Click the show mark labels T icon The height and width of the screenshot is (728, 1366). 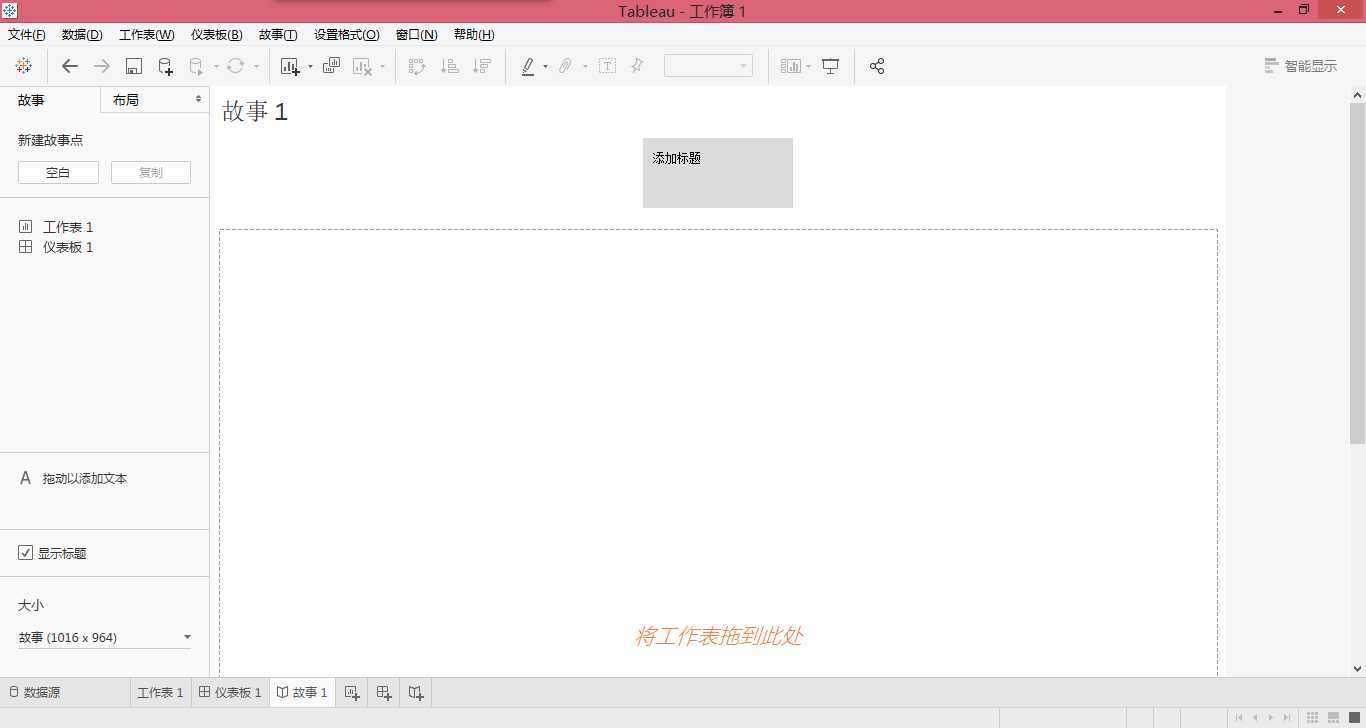[x=607, y=66]
